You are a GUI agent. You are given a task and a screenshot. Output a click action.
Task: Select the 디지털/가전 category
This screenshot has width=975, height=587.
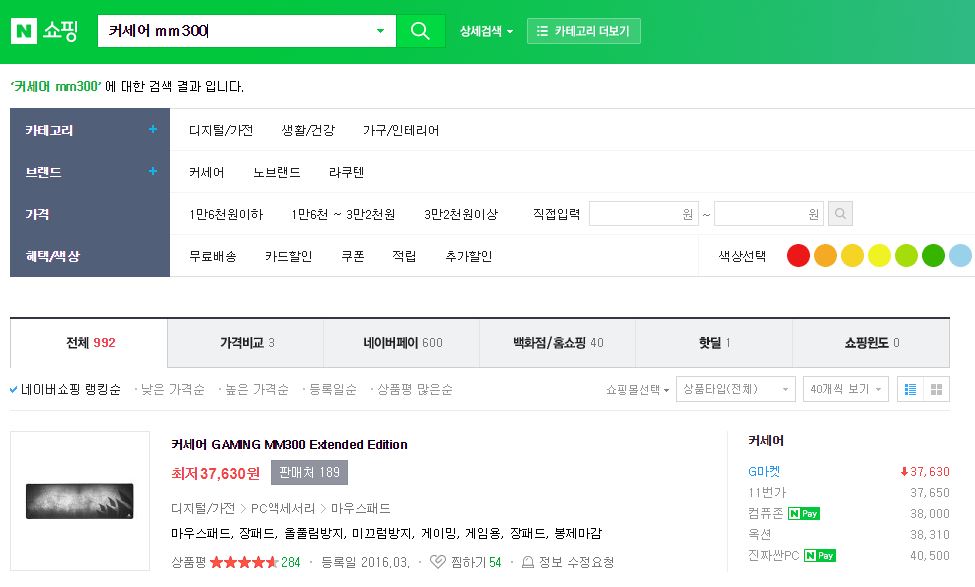[x=221, y=130]
